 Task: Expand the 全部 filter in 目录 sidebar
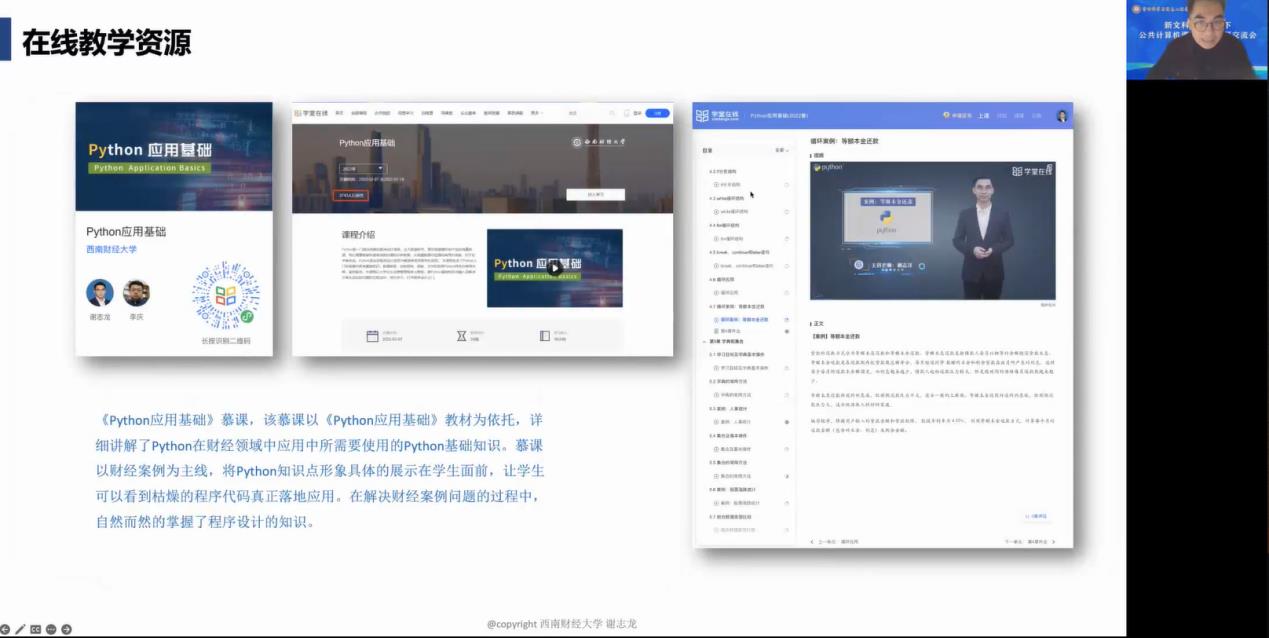pos(781,151)
